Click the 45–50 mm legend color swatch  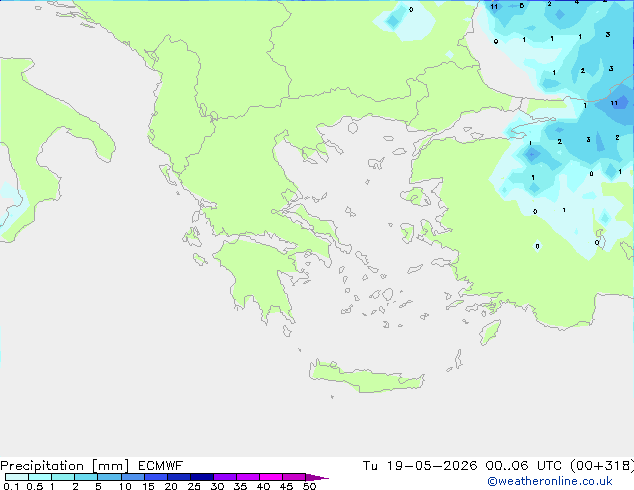click(294, 477)
